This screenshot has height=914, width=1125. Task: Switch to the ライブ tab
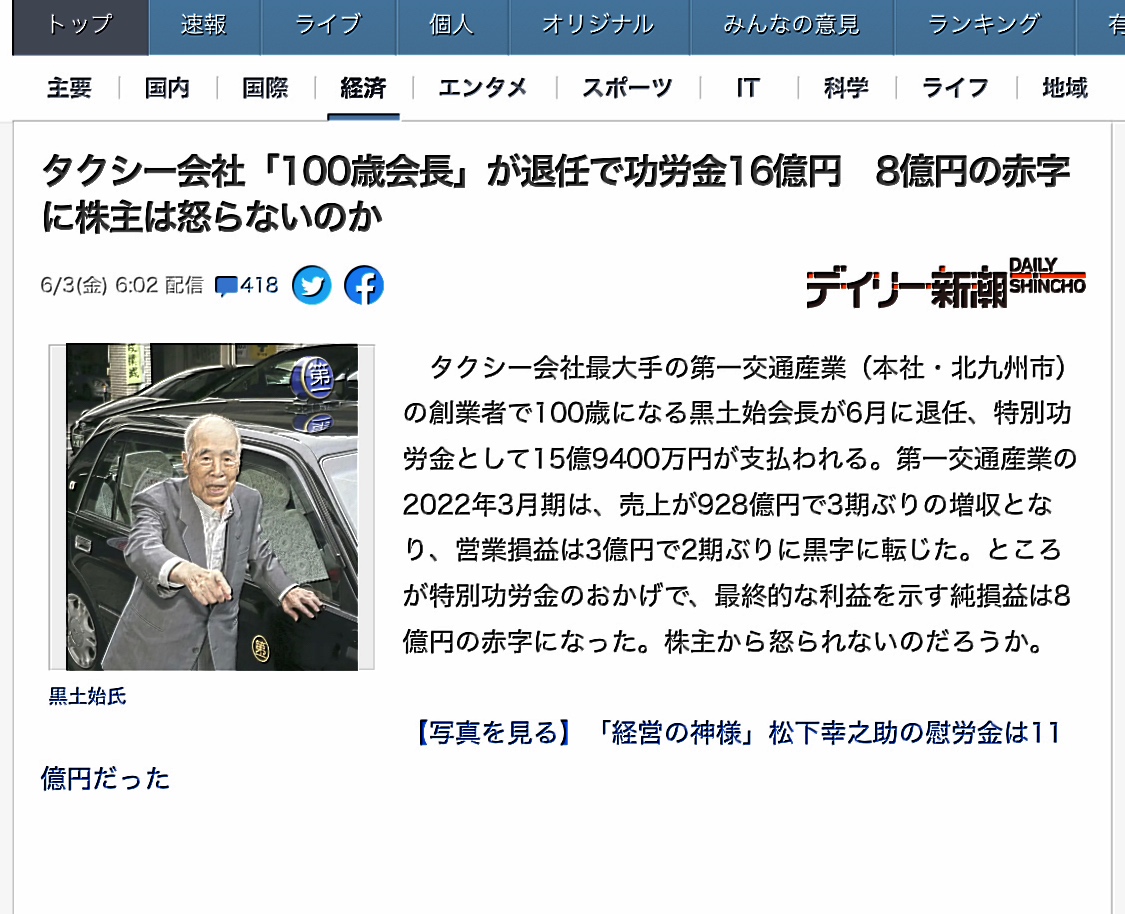[329, 27]
